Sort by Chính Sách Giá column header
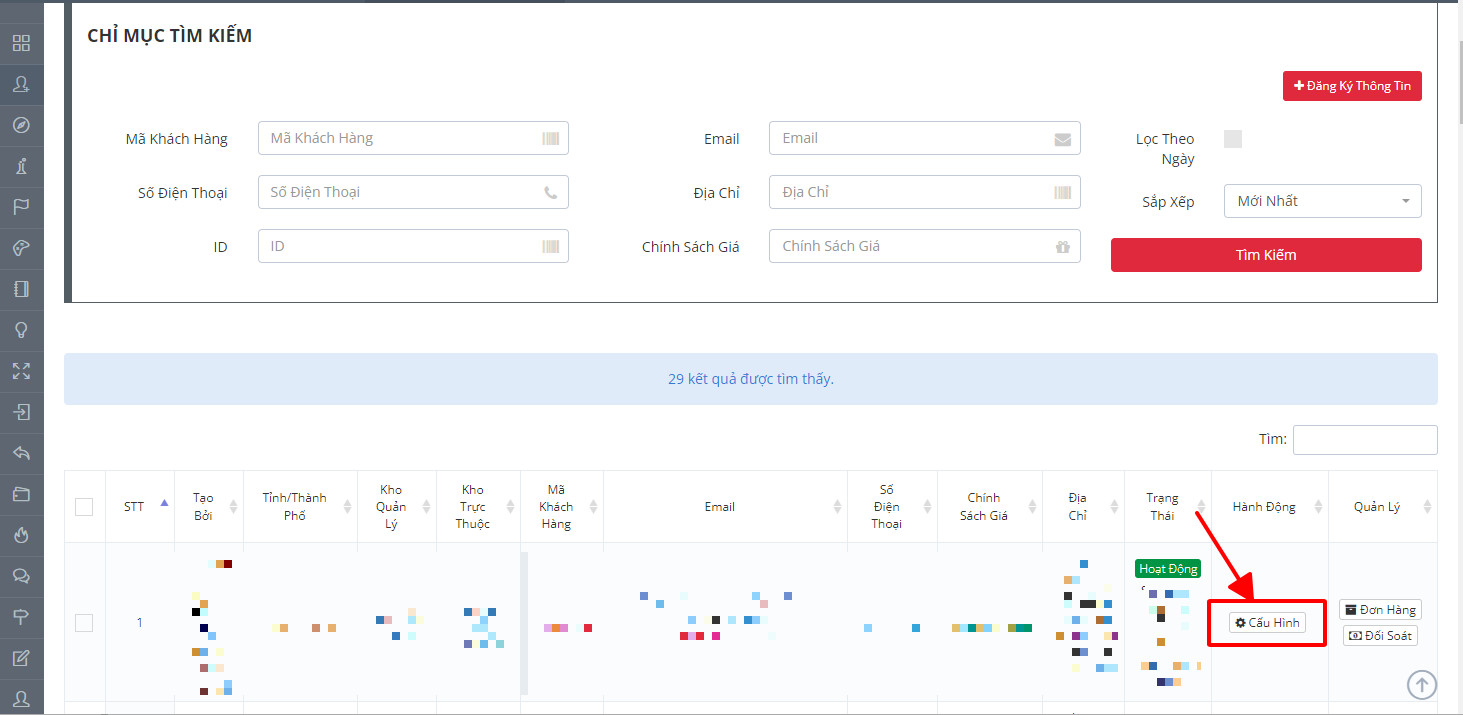 989,507
